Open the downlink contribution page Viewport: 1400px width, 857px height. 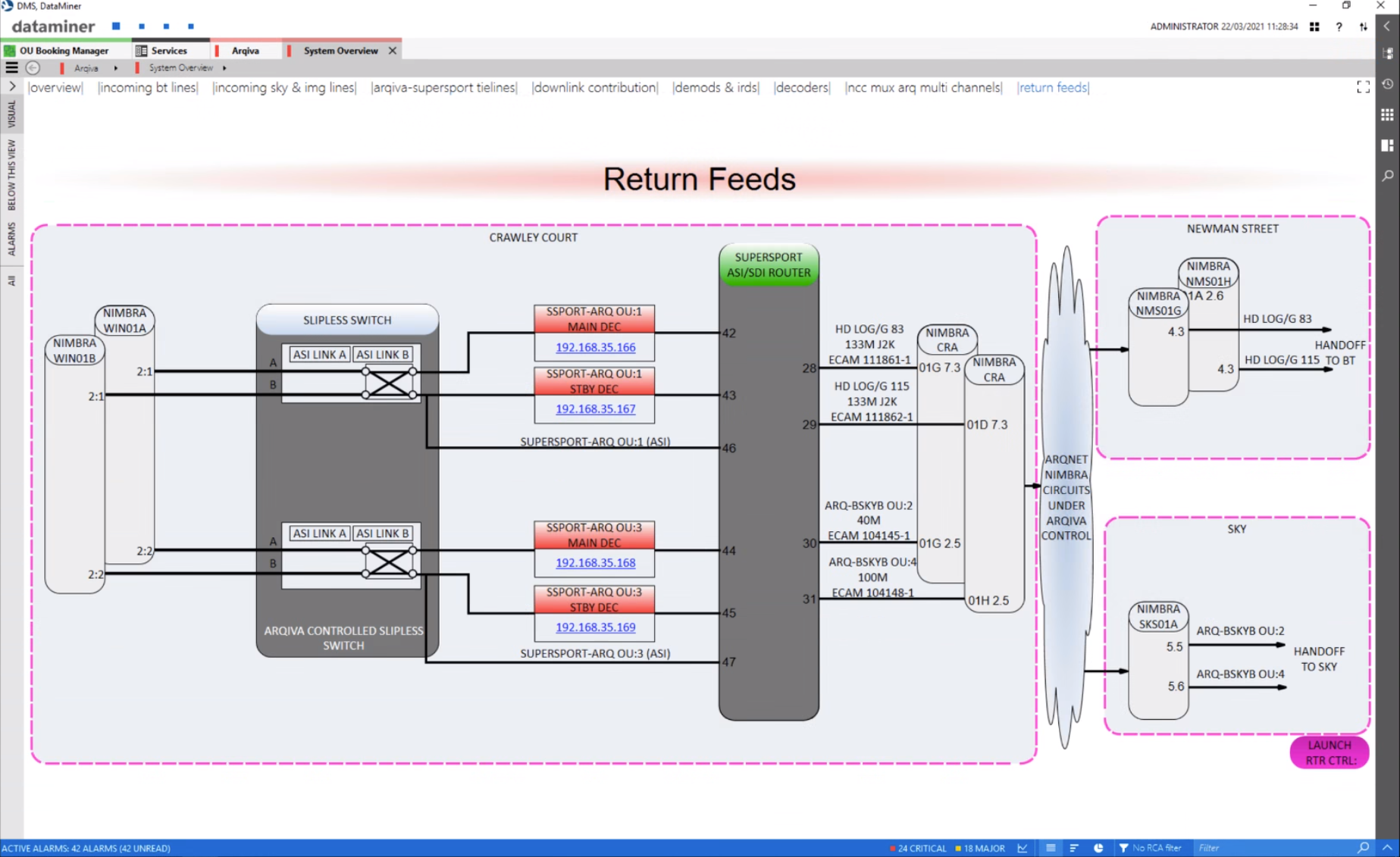(595, 87)
